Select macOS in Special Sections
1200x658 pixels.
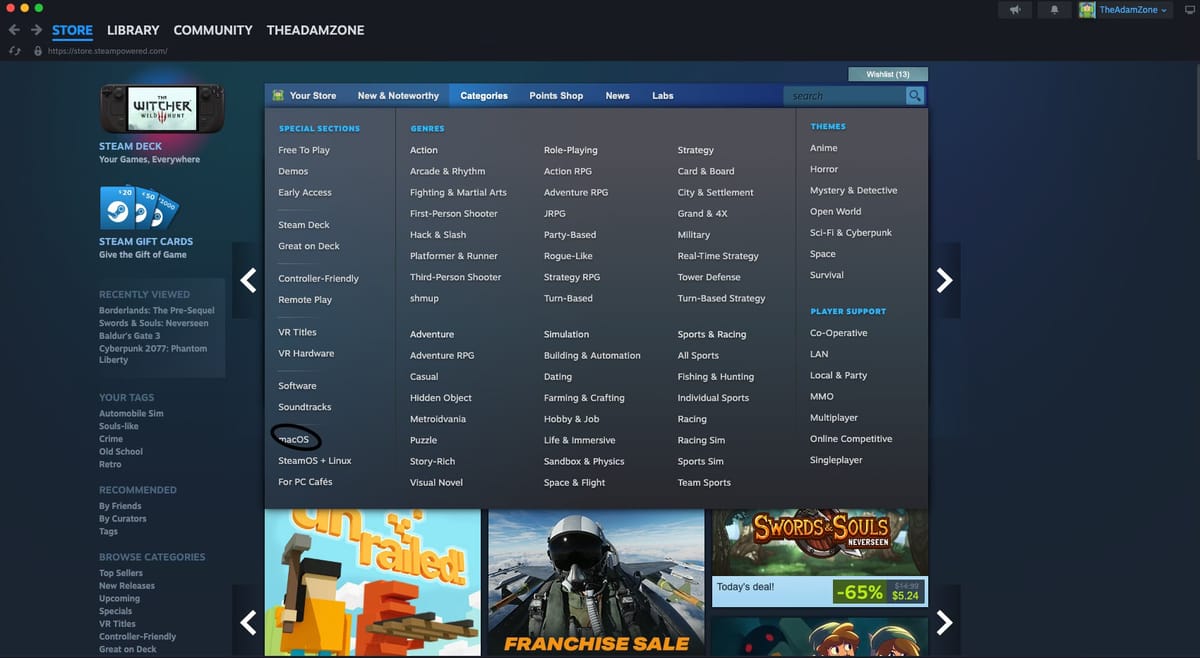click(x=294, y=439)
